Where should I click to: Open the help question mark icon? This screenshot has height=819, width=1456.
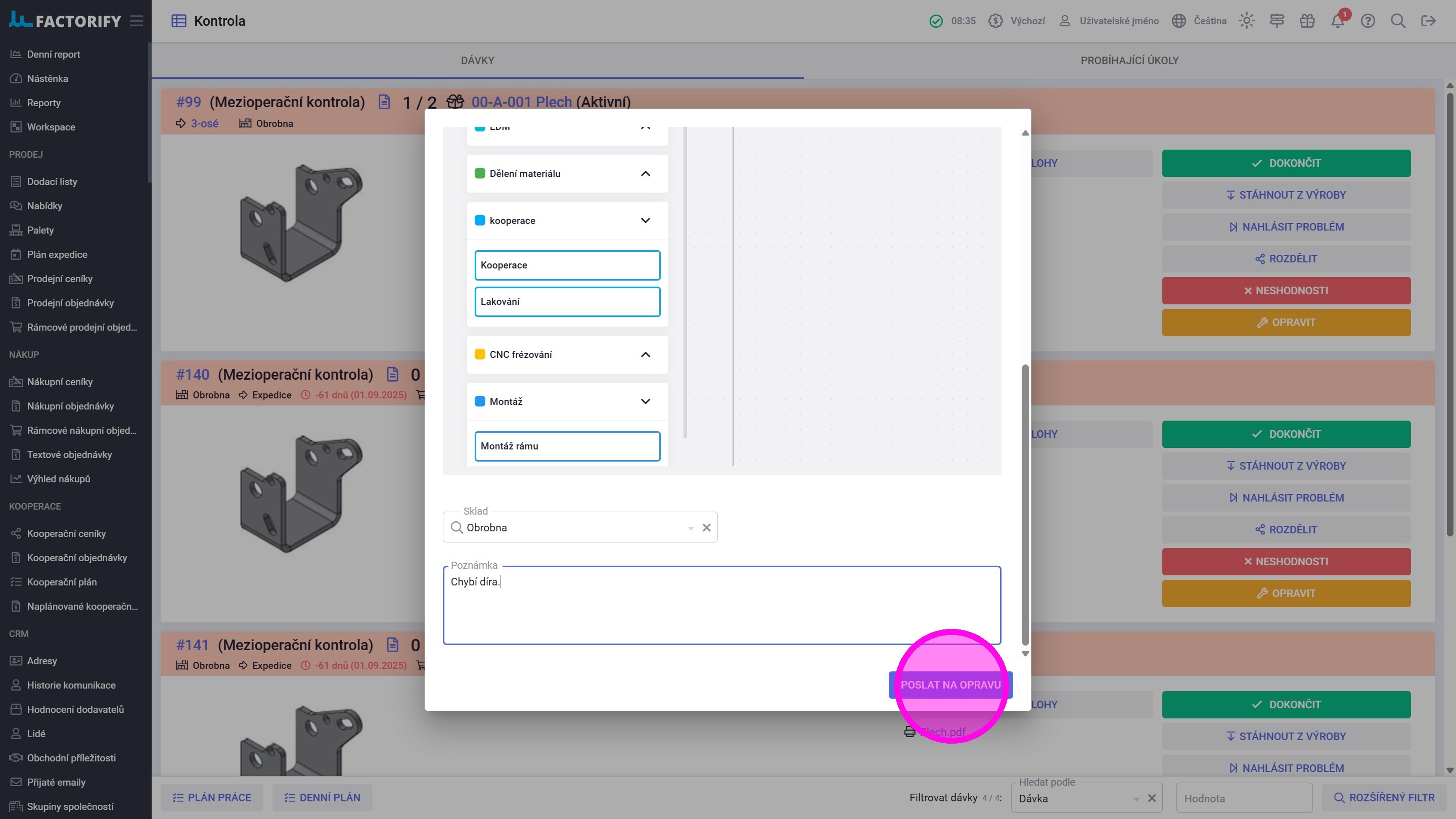click(x=1368, y=21)
